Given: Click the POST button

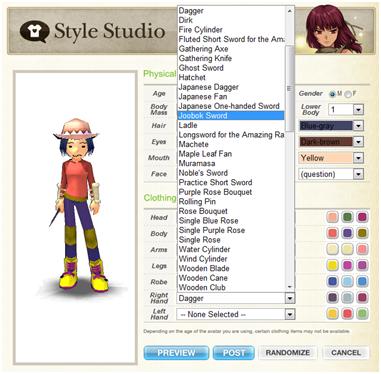Looking at the screenshot, I should (234, 353).
